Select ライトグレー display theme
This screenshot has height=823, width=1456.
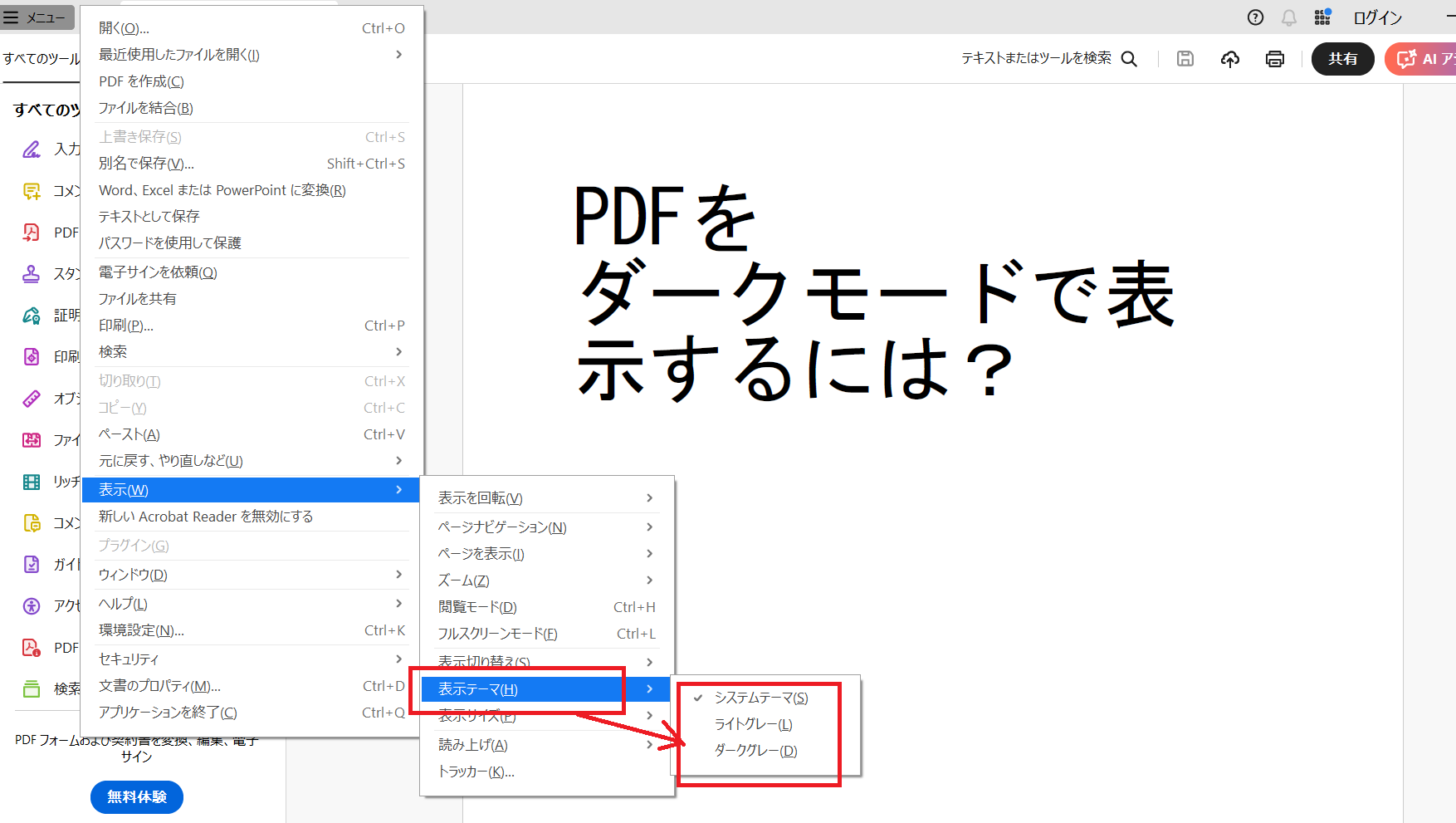[752, 723]
